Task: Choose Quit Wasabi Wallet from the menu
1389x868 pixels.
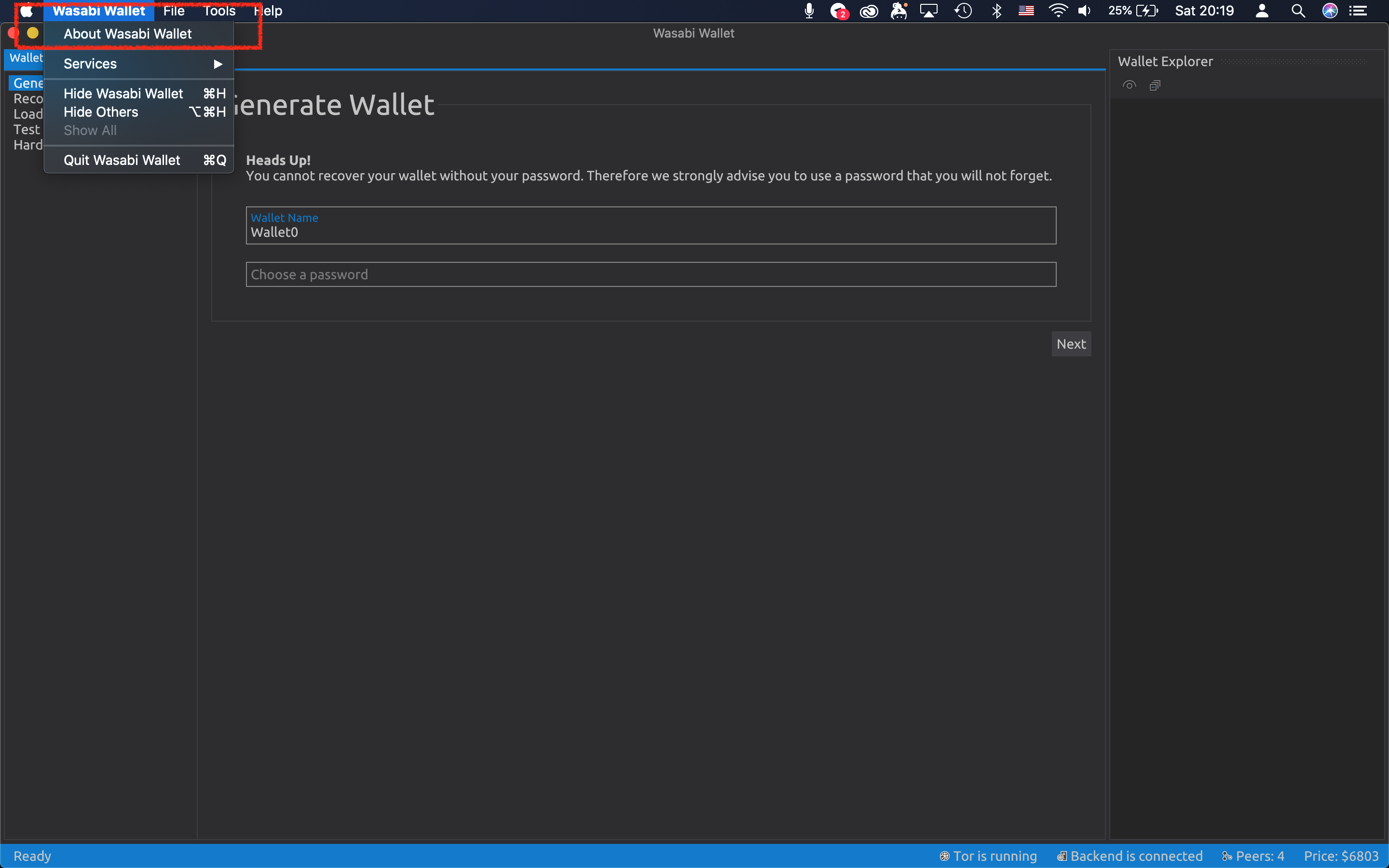Action: [122, 160]
